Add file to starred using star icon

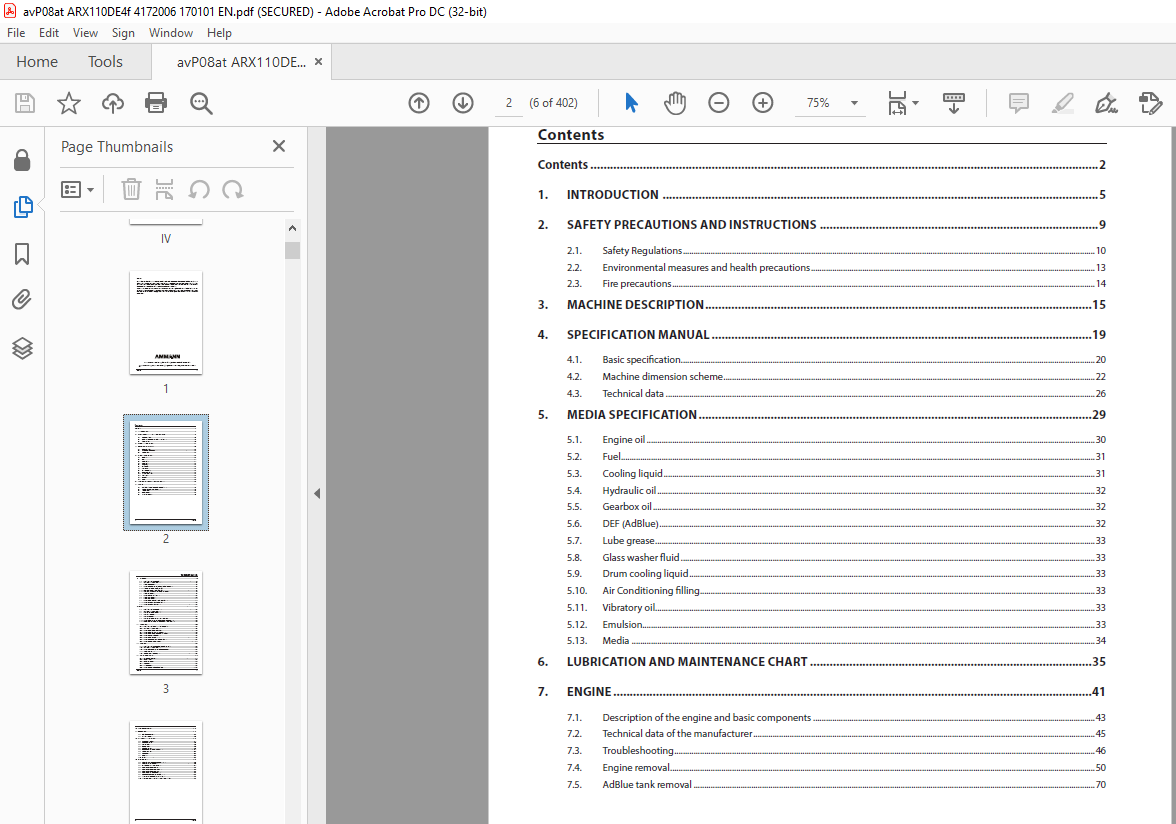point(69,103)
